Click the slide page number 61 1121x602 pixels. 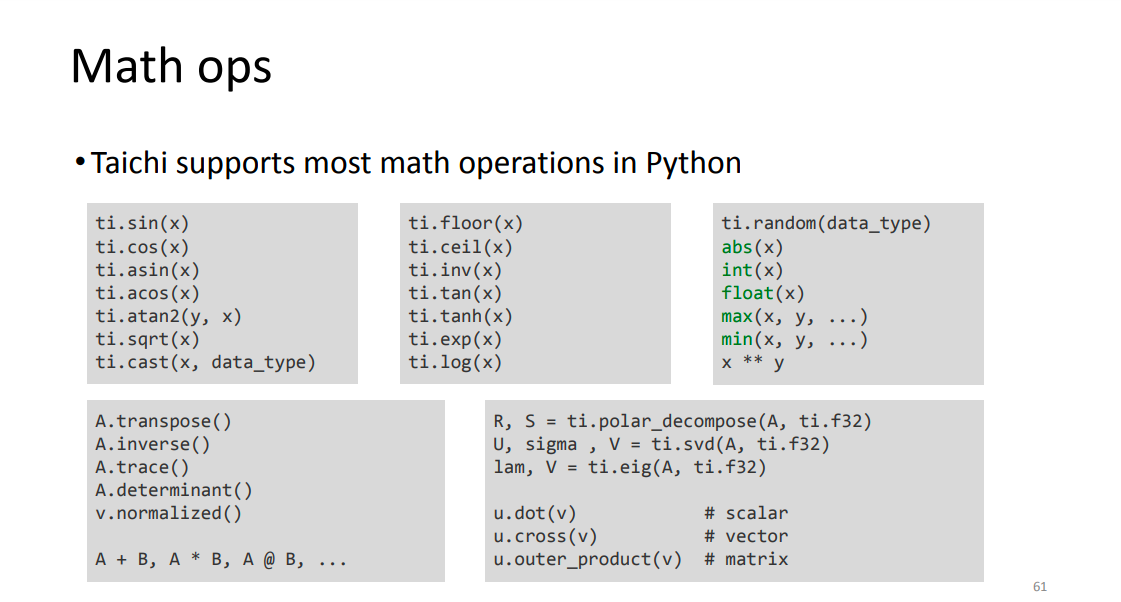[1039, 587]
